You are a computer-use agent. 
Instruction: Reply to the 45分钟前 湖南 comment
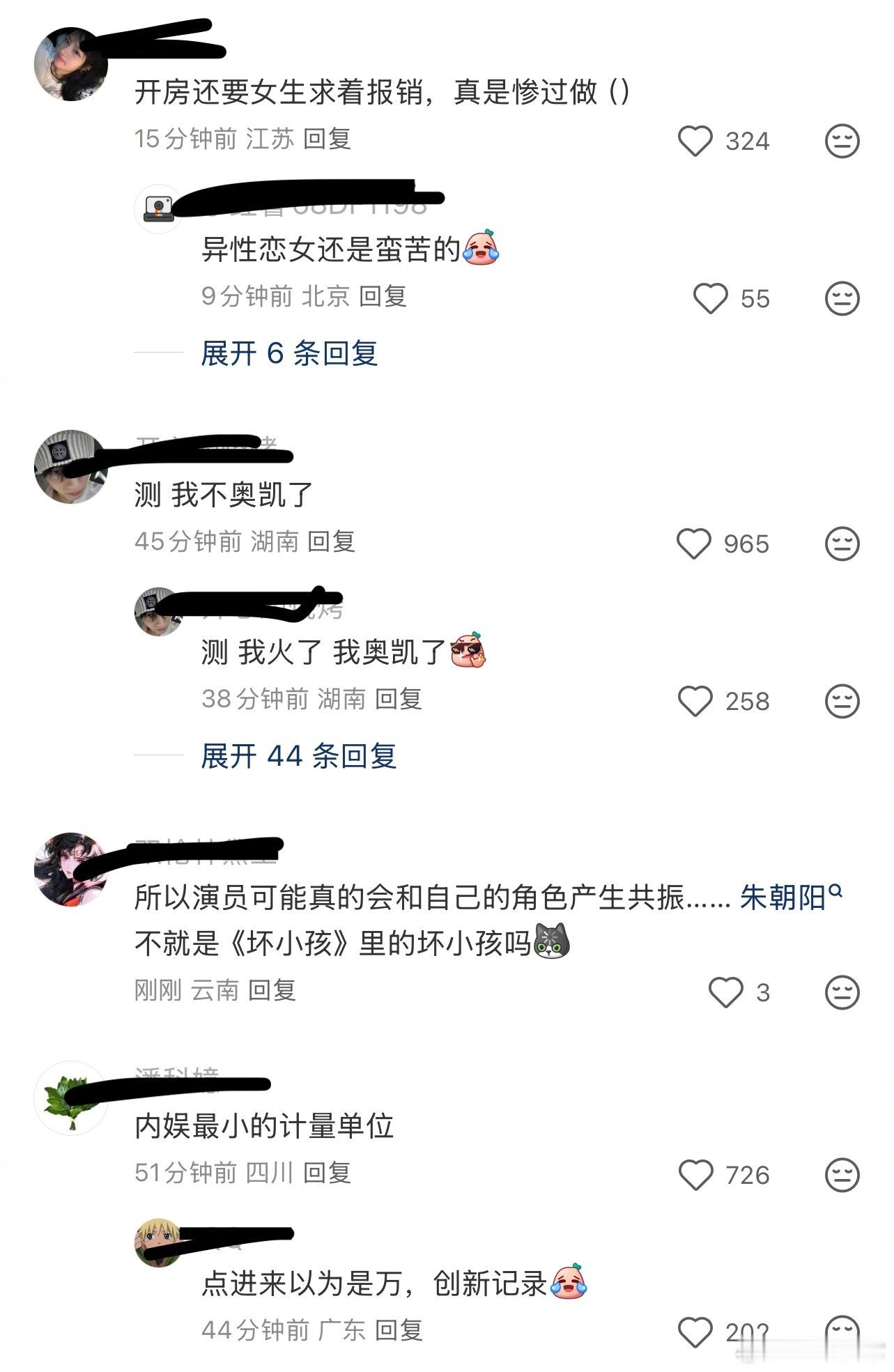[332, 541]
